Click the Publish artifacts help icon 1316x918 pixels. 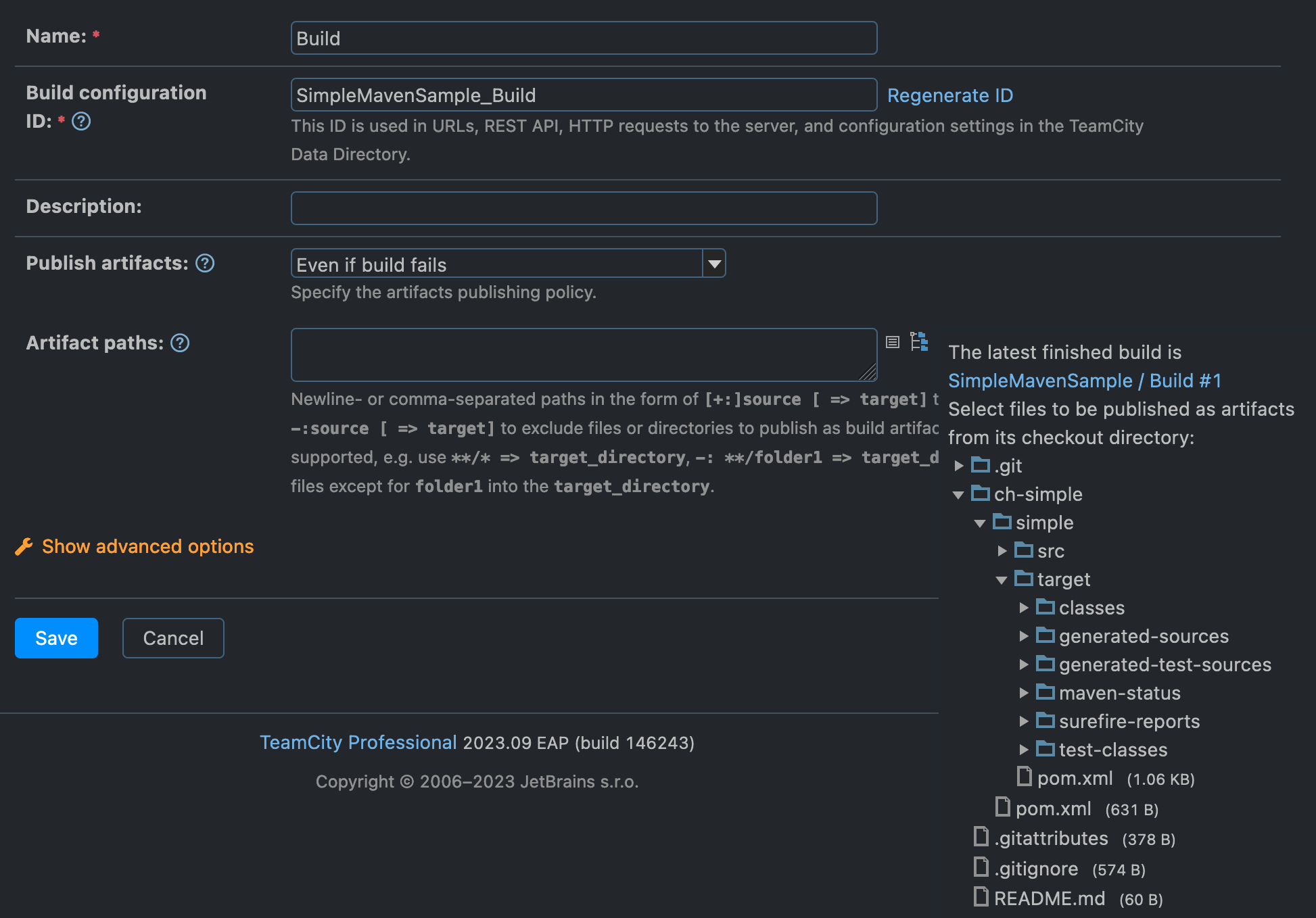205,264
